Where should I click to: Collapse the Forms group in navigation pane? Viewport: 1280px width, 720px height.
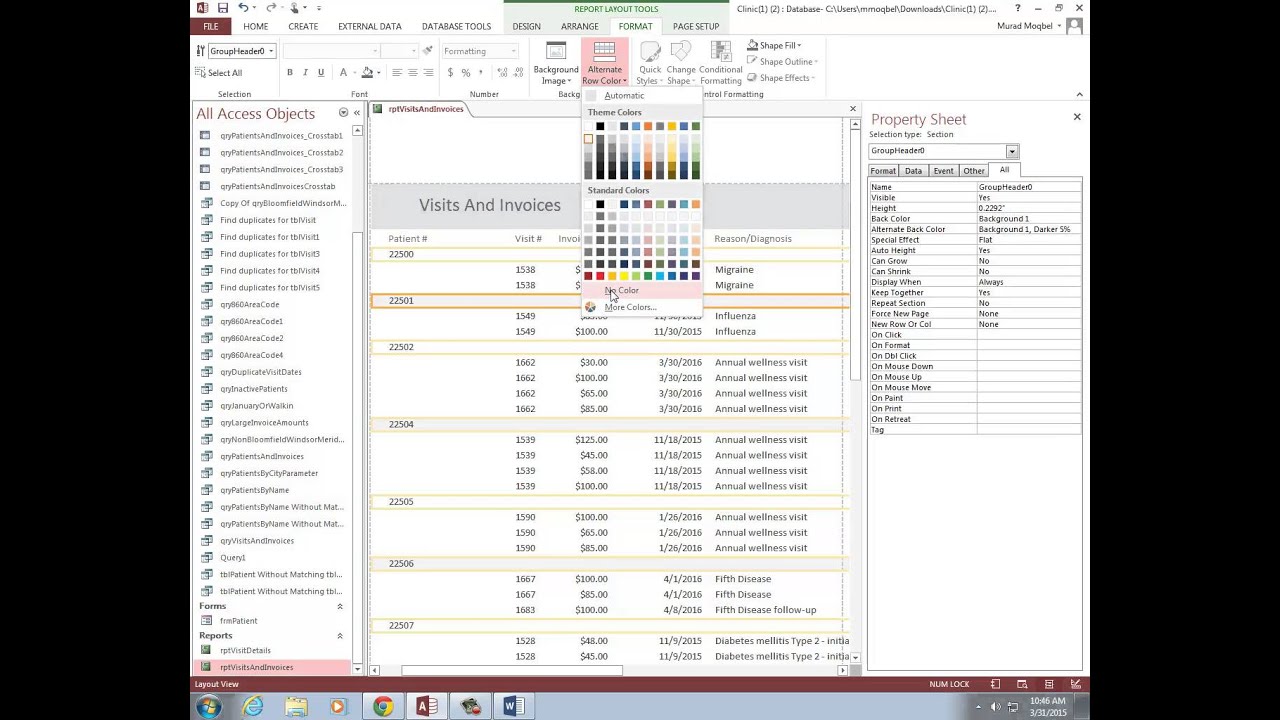pos(339,607)
